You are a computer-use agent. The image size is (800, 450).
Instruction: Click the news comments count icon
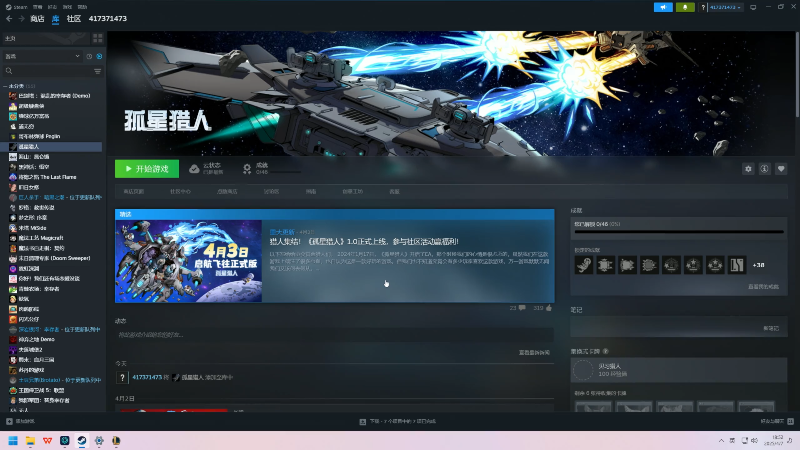(521, 308)
